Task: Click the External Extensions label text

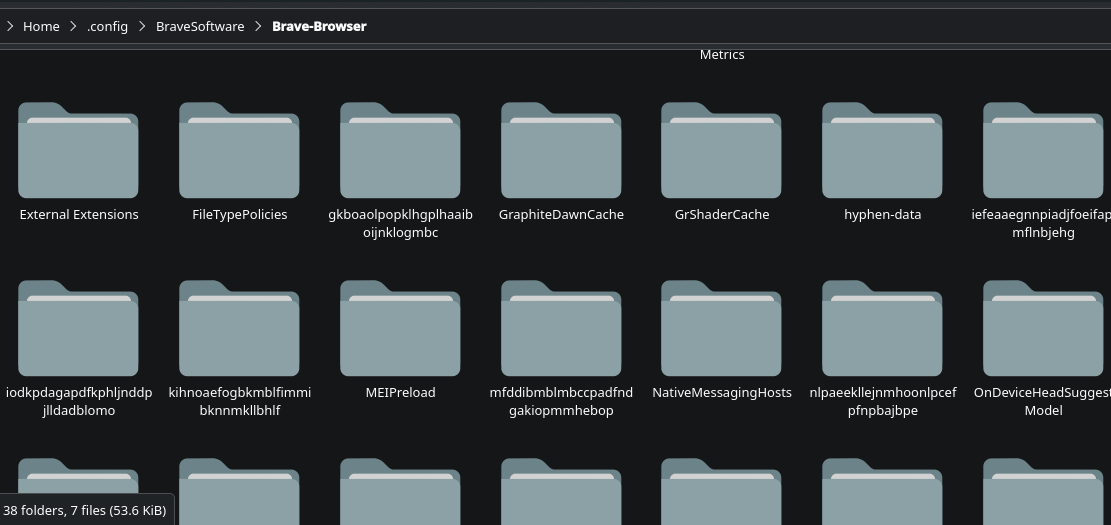Action: 79,215
